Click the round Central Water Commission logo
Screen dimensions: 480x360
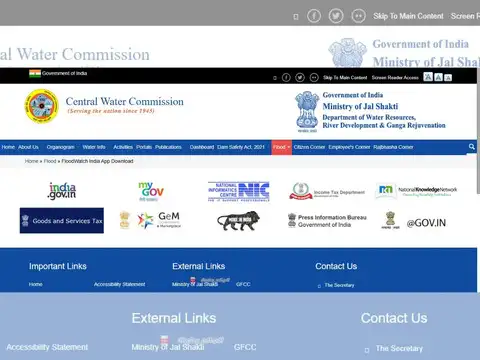(41, 106)
